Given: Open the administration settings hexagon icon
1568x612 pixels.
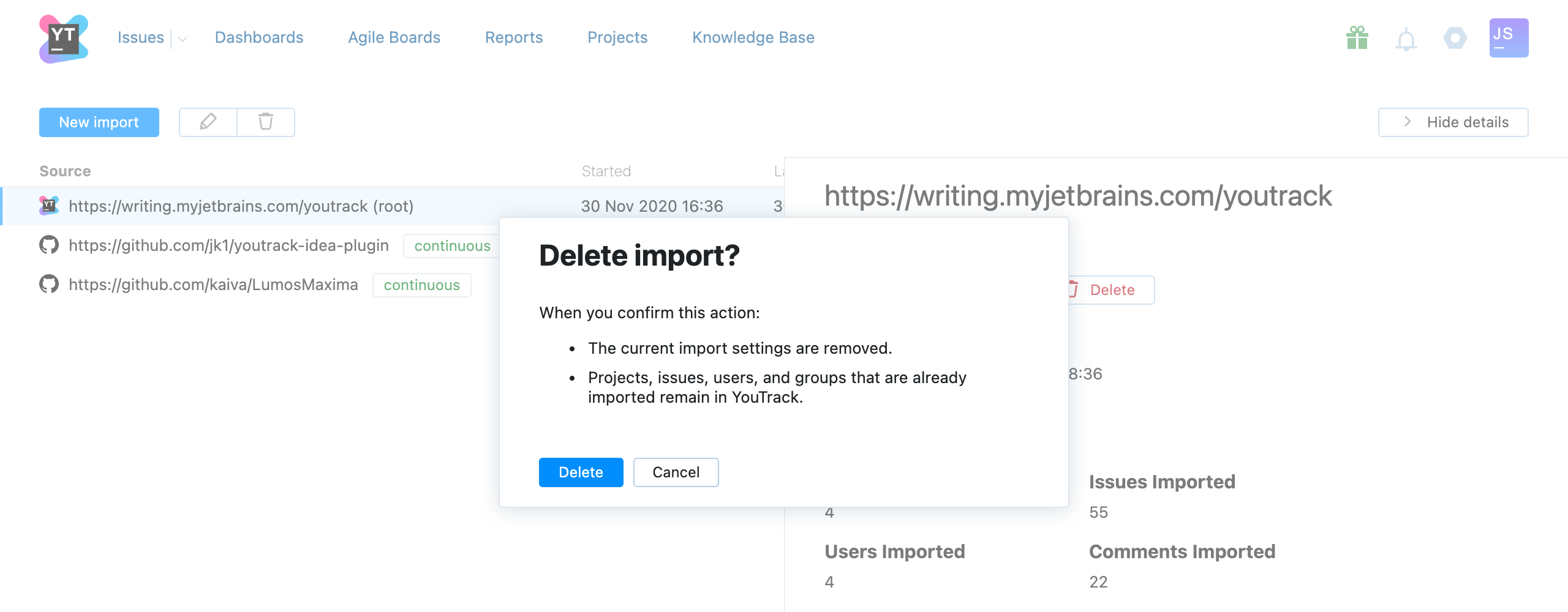Looking at the screenshot, I should coord(1455,39).
